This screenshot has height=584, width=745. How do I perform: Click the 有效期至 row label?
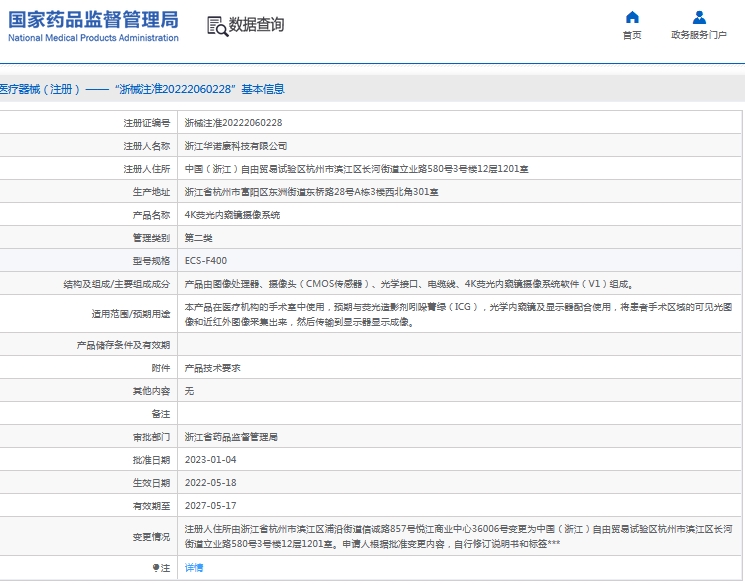coord(151,506)
